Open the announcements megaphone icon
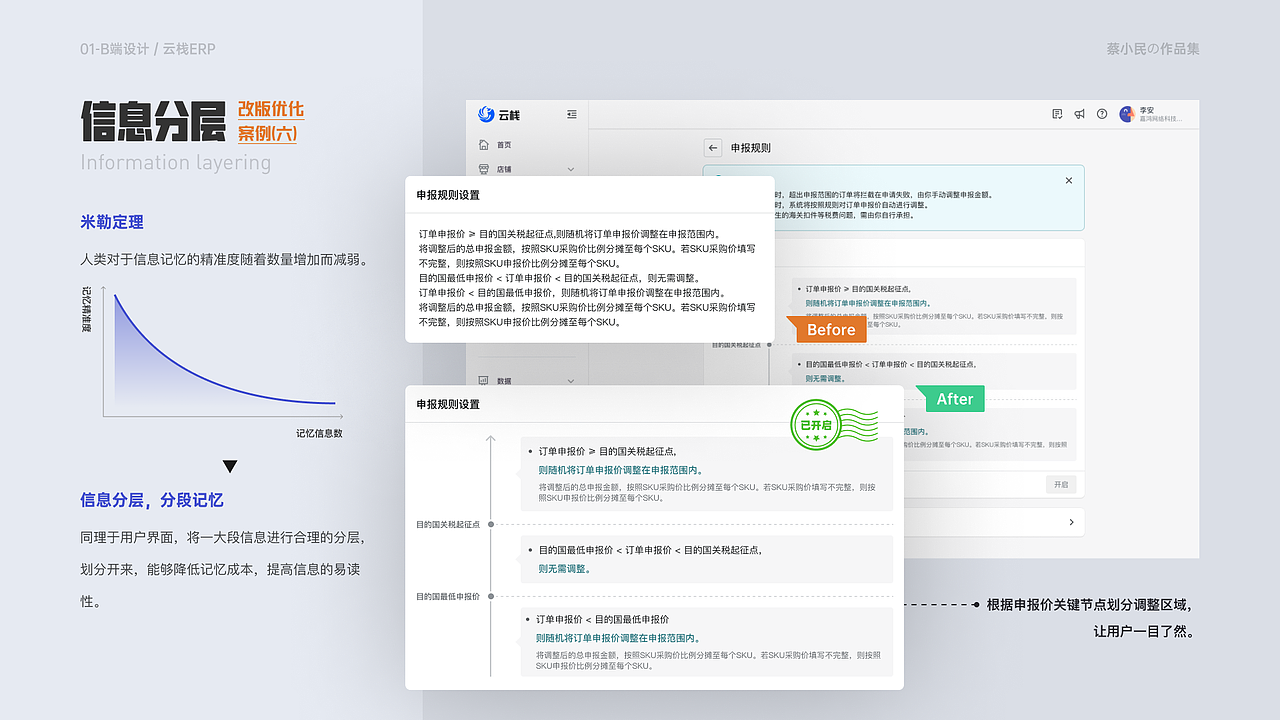Viewport: 1280px width, 720px height. [x=1080, y=114]
